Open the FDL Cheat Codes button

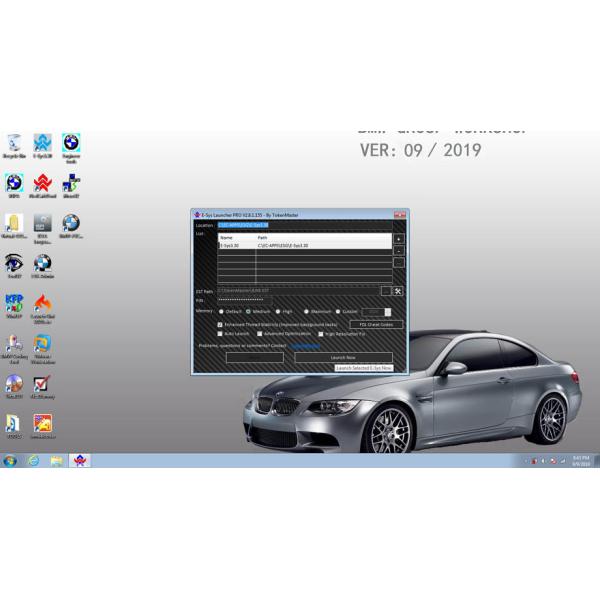tap(376, 324)
